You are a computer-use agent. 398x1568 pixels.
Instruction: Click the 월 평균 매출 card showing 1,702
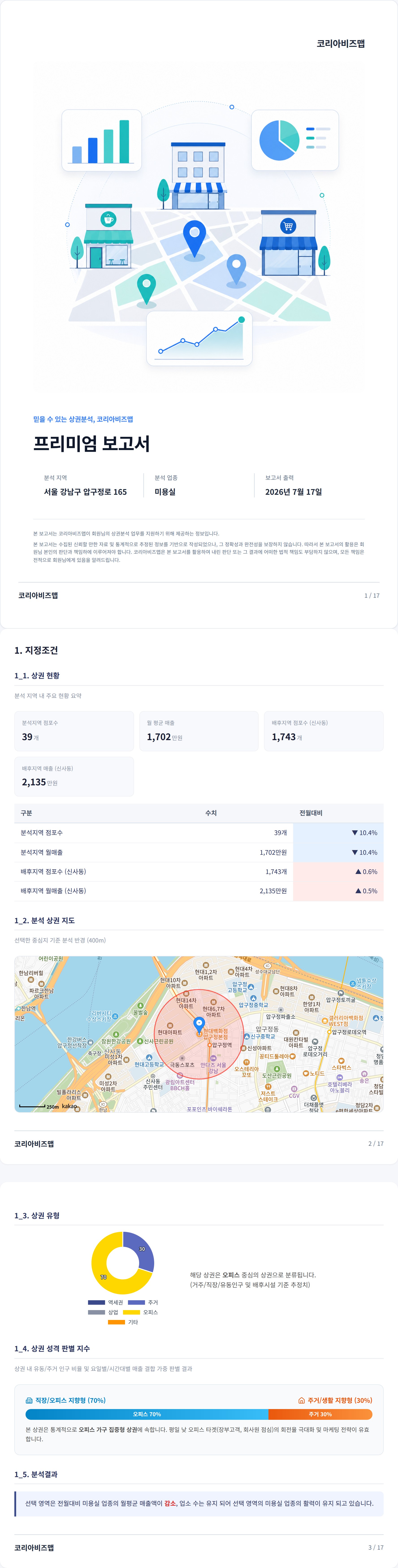click(x=199, y=731)
